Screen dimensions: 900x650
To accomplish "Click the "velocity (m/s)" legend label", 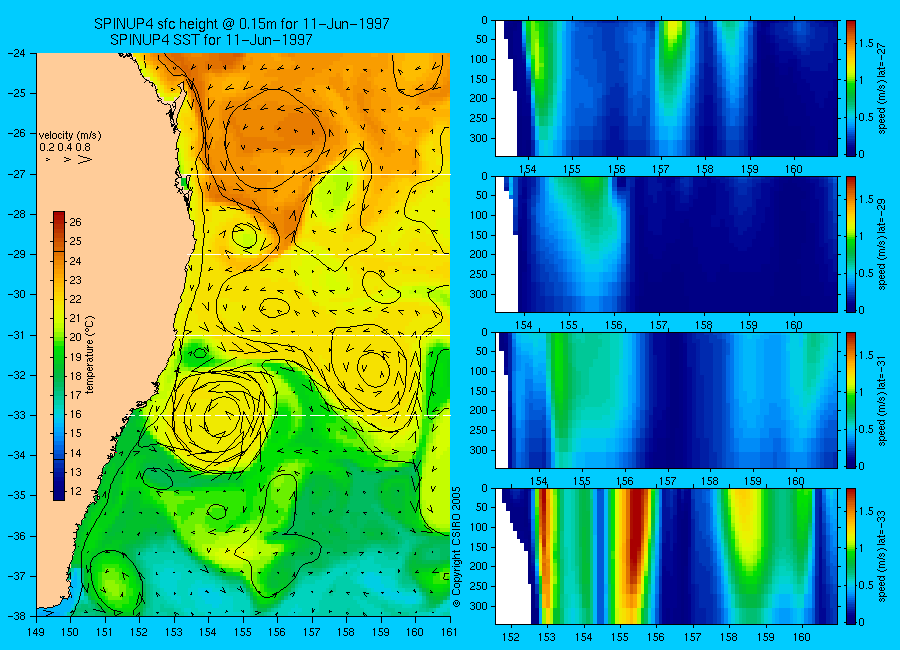I will [70, 136].
